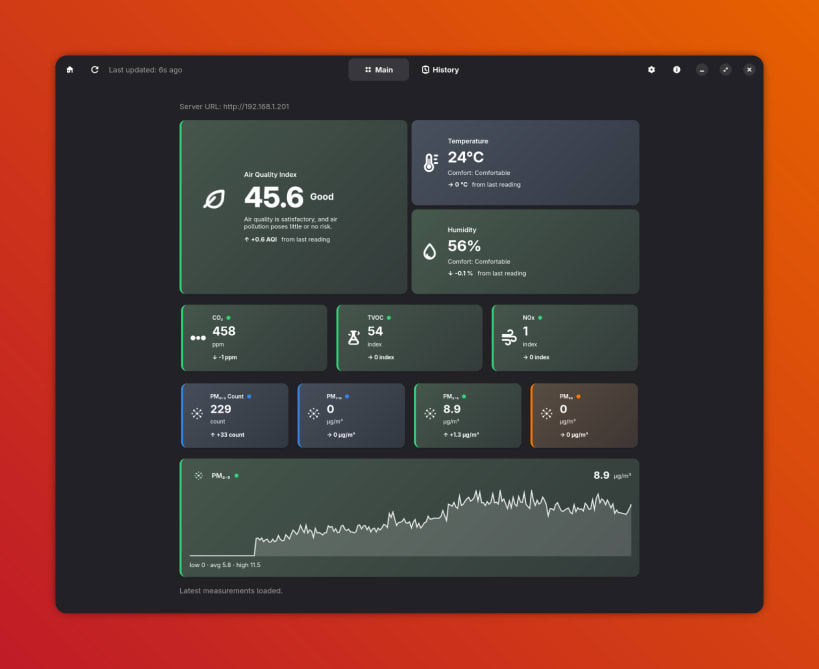
Task: Click the thermometer icon in Temperature card
Action: point(430,162)
